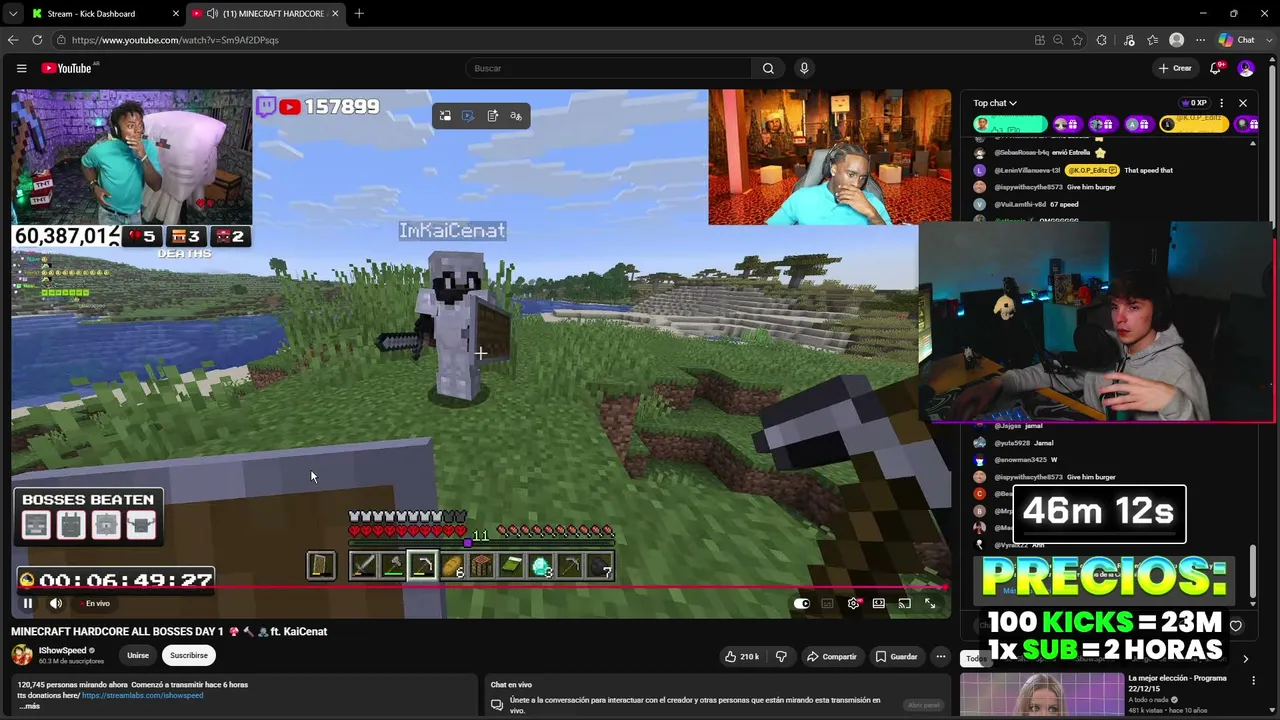Open the browser settings and more menu
The width and height of the screenshot is (1280, 720).
pos(1200,40)
